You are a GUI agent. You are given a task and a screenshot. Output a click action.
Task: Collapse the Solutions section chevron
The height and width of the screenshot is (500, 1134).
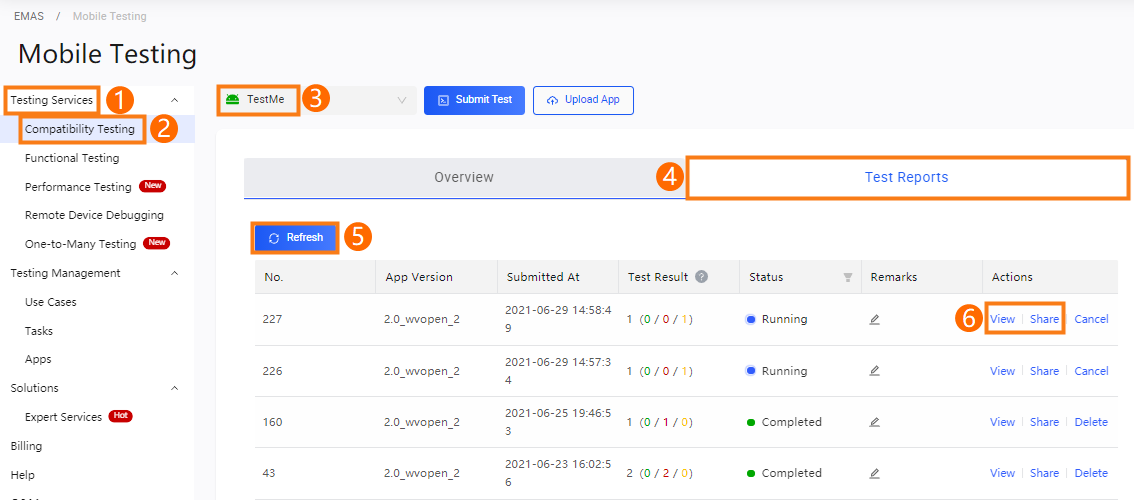pos(174,388)
